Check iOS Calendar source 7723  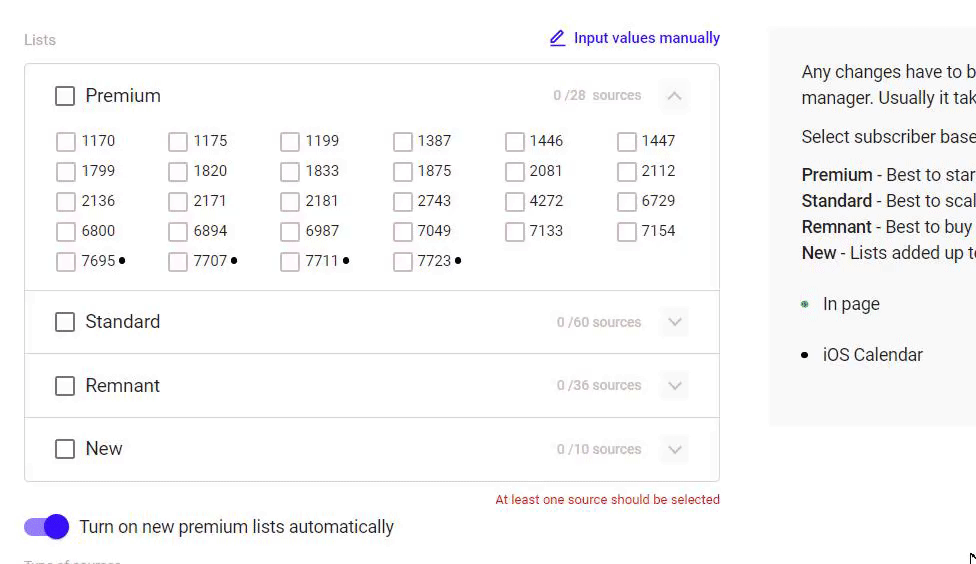pos(403,261)
